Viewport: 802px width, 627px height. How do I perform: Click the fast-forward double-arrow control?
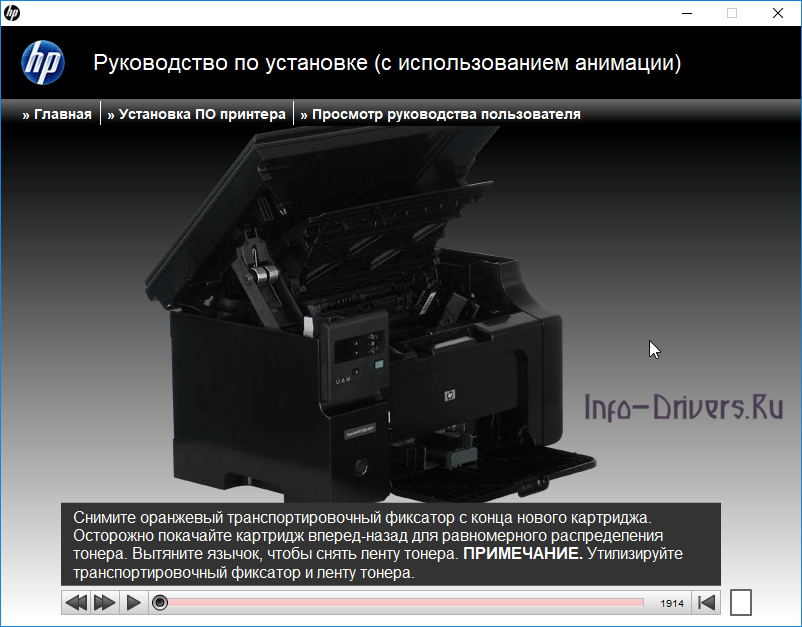[104, 602]
